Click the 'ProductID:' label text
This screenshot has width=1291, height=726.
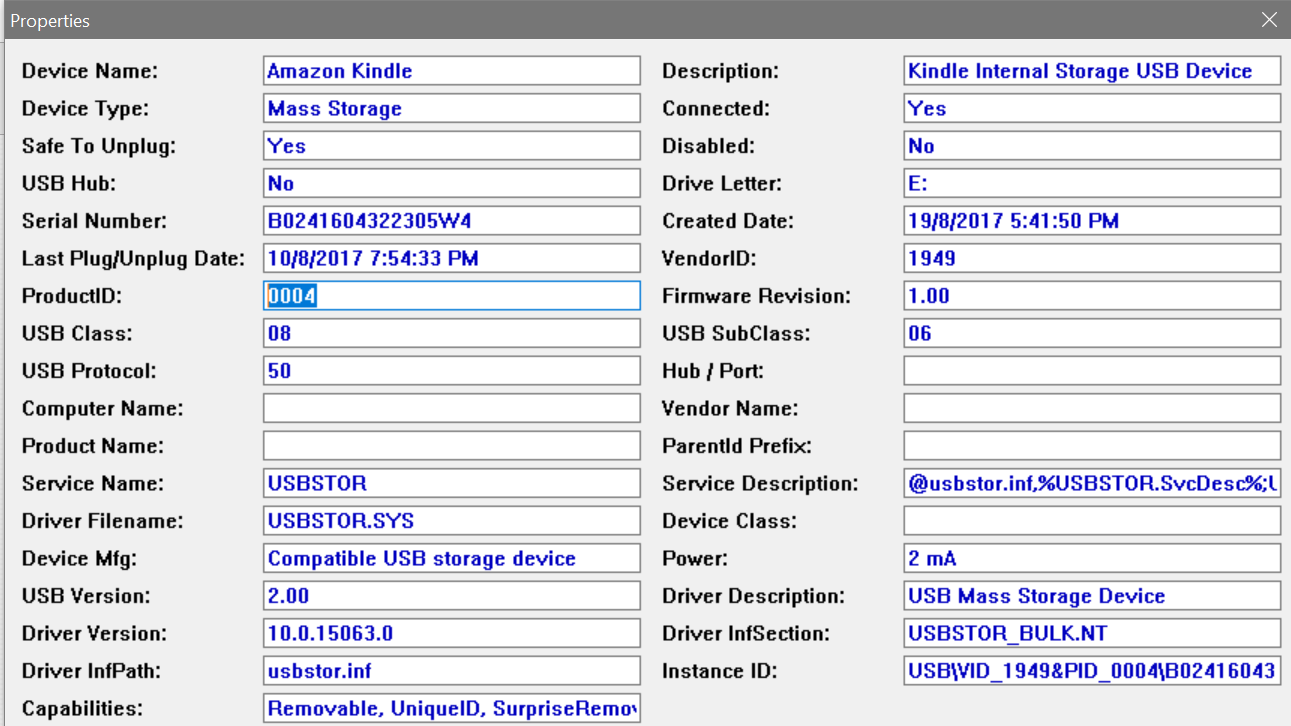pos(71,296)
